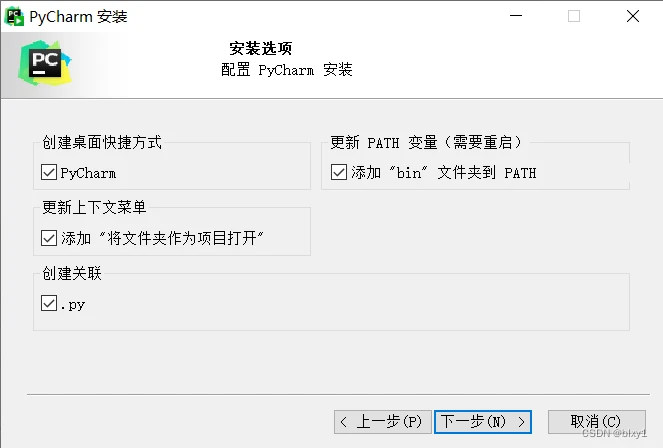This screenshot has width=663, height=448.
Task: Click the 安装选项 heading
Action: tap(260, 48)
